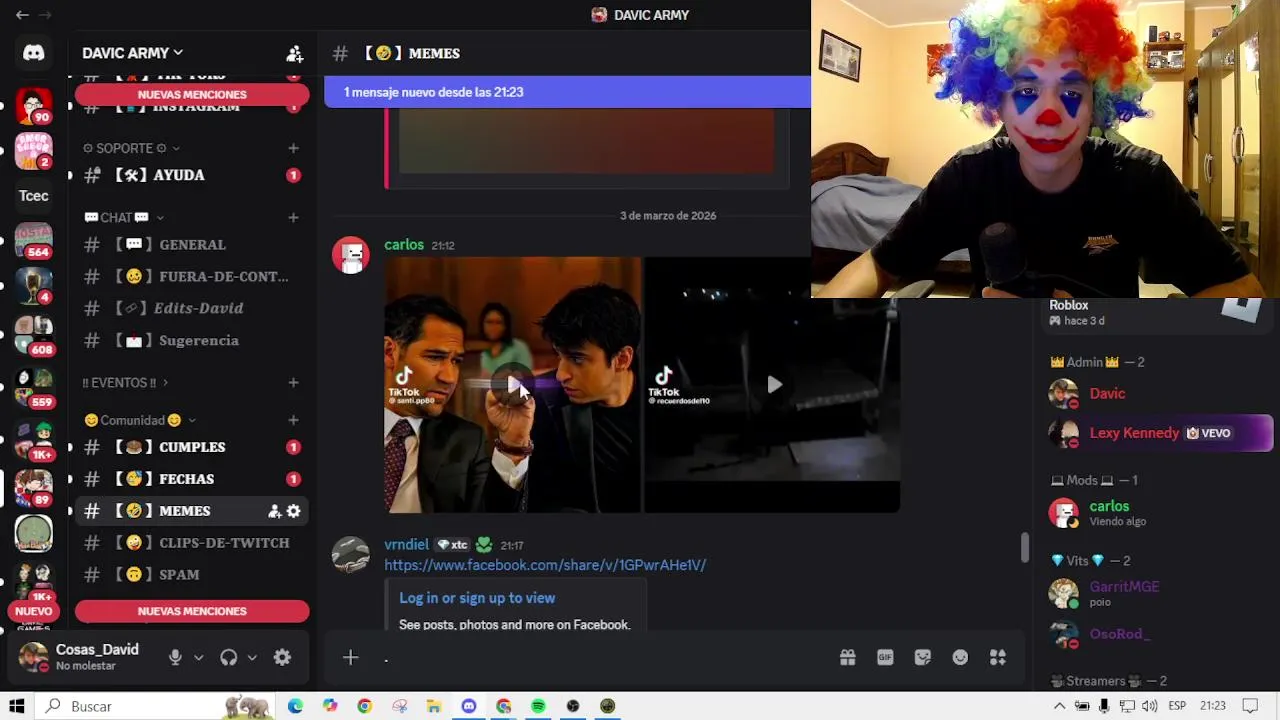This screenshot has width=1280, height=720.
Task: Expand the EVENTOS category
Action: 125,382
